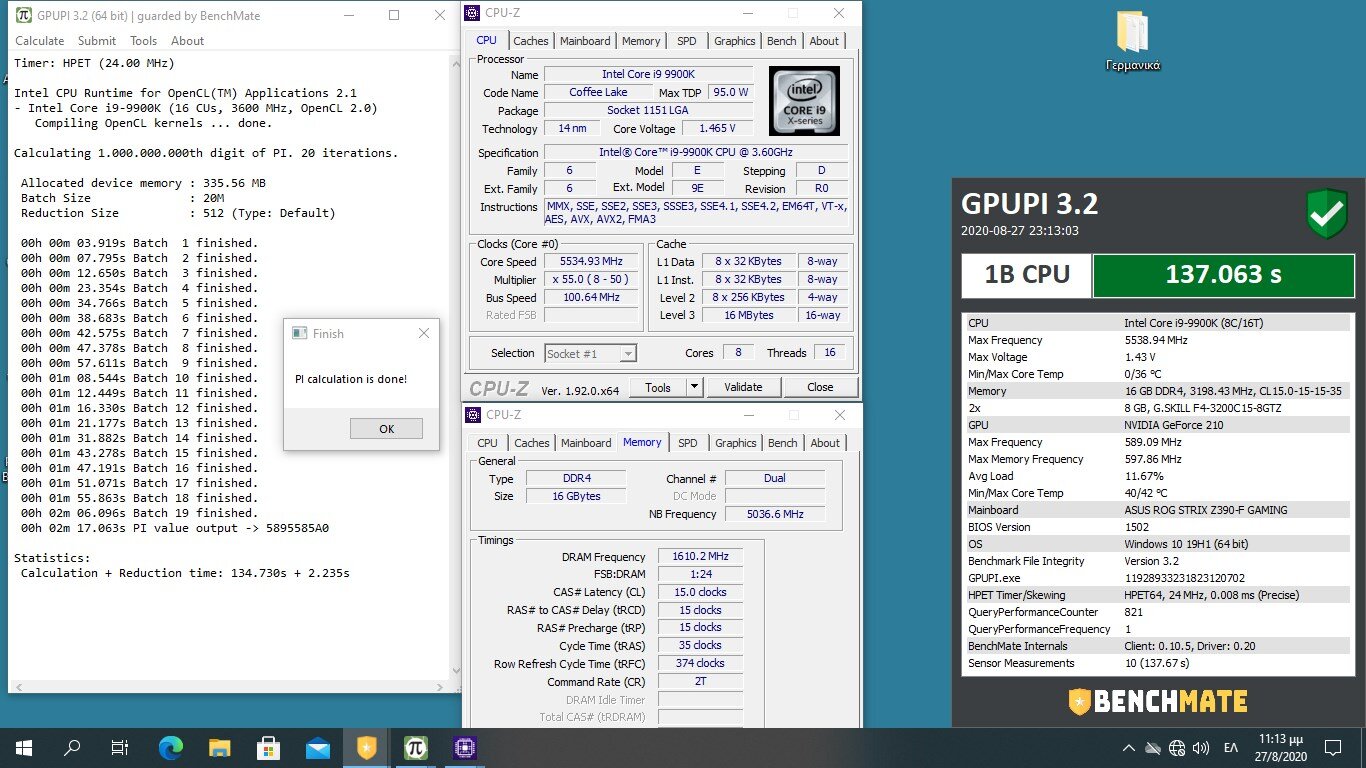Click the ΕΛ language indicator
The width and height of the screenshot is (1366, 768).
1231,747
